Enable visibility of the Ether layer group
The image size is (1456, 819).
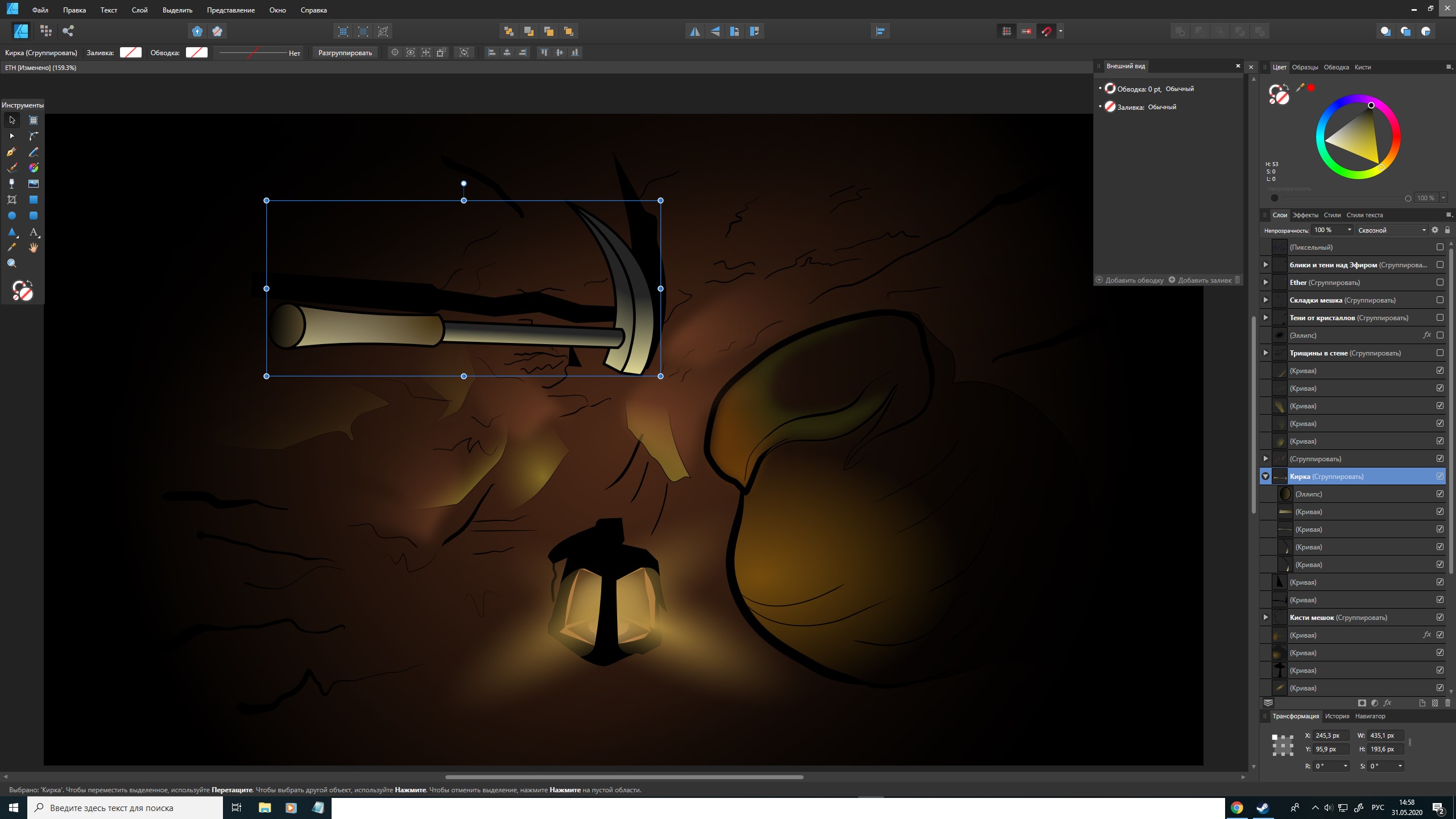[x=1440, y=282]
